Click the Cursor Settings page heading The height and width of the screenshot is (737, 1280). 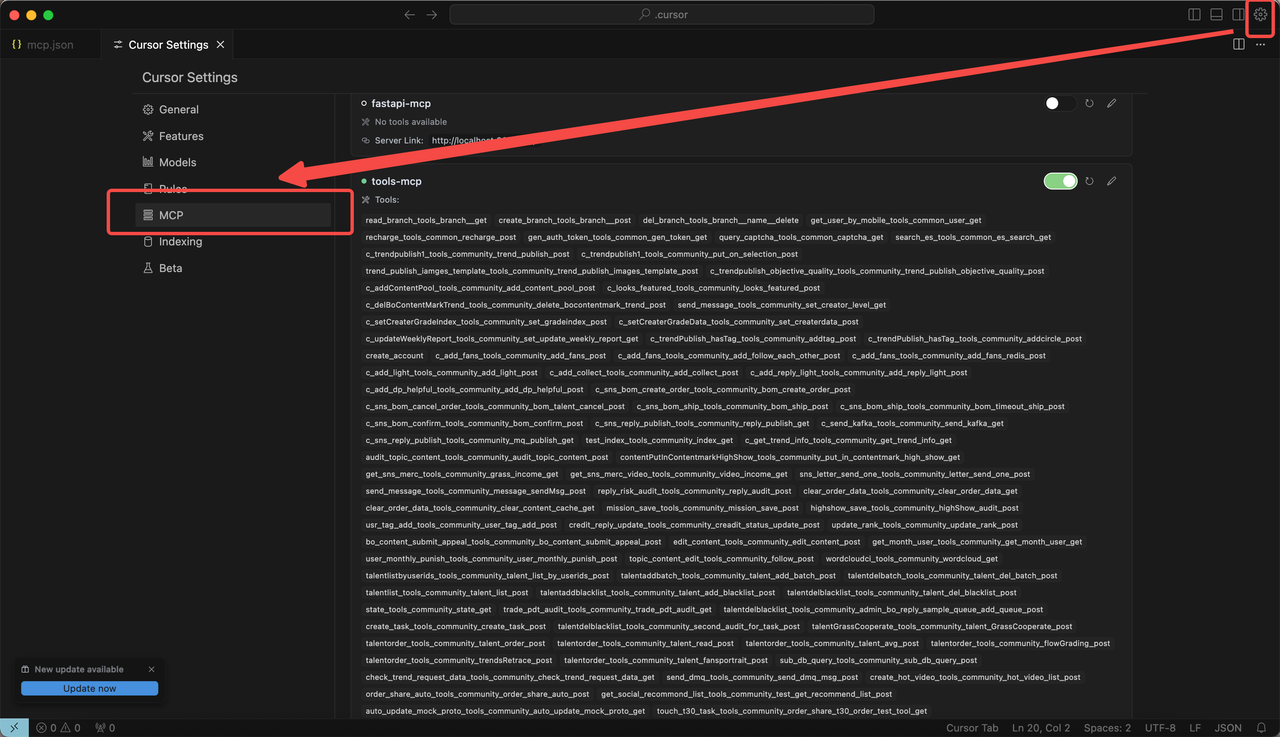pyautogui.click(x=190, y=77)
